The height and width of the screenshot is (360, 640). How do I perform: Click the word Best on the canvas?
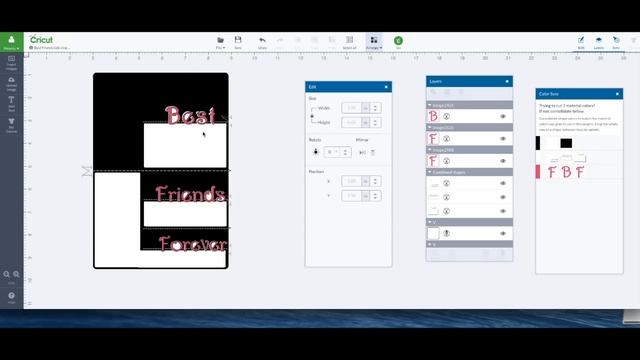(190, 115)
